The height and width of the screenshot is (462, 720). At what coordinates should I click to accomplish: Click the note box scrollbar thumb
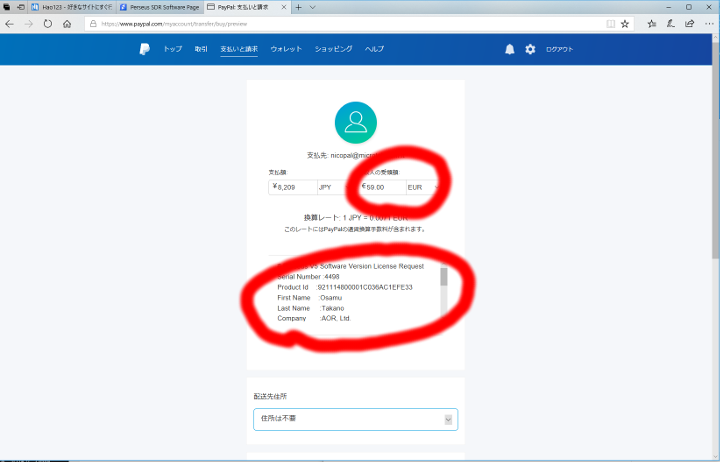tap(444, 277)
